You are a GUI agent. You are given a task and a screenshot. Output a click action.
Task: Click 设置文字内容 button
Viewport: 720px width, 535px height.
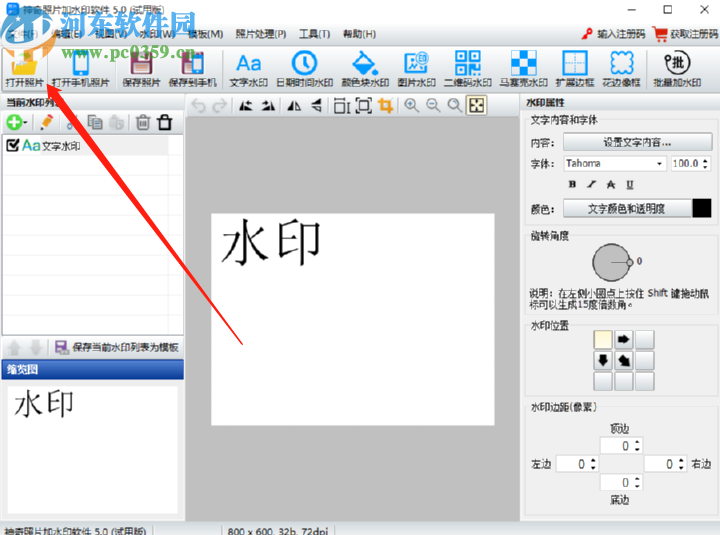(637, 142)
